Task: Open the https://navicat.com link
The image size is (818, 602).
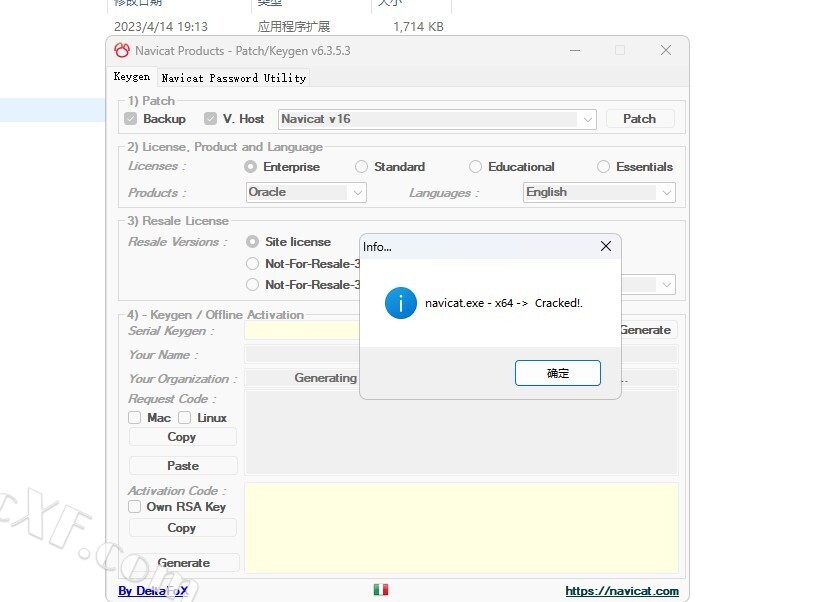Action: coord(622,591)
